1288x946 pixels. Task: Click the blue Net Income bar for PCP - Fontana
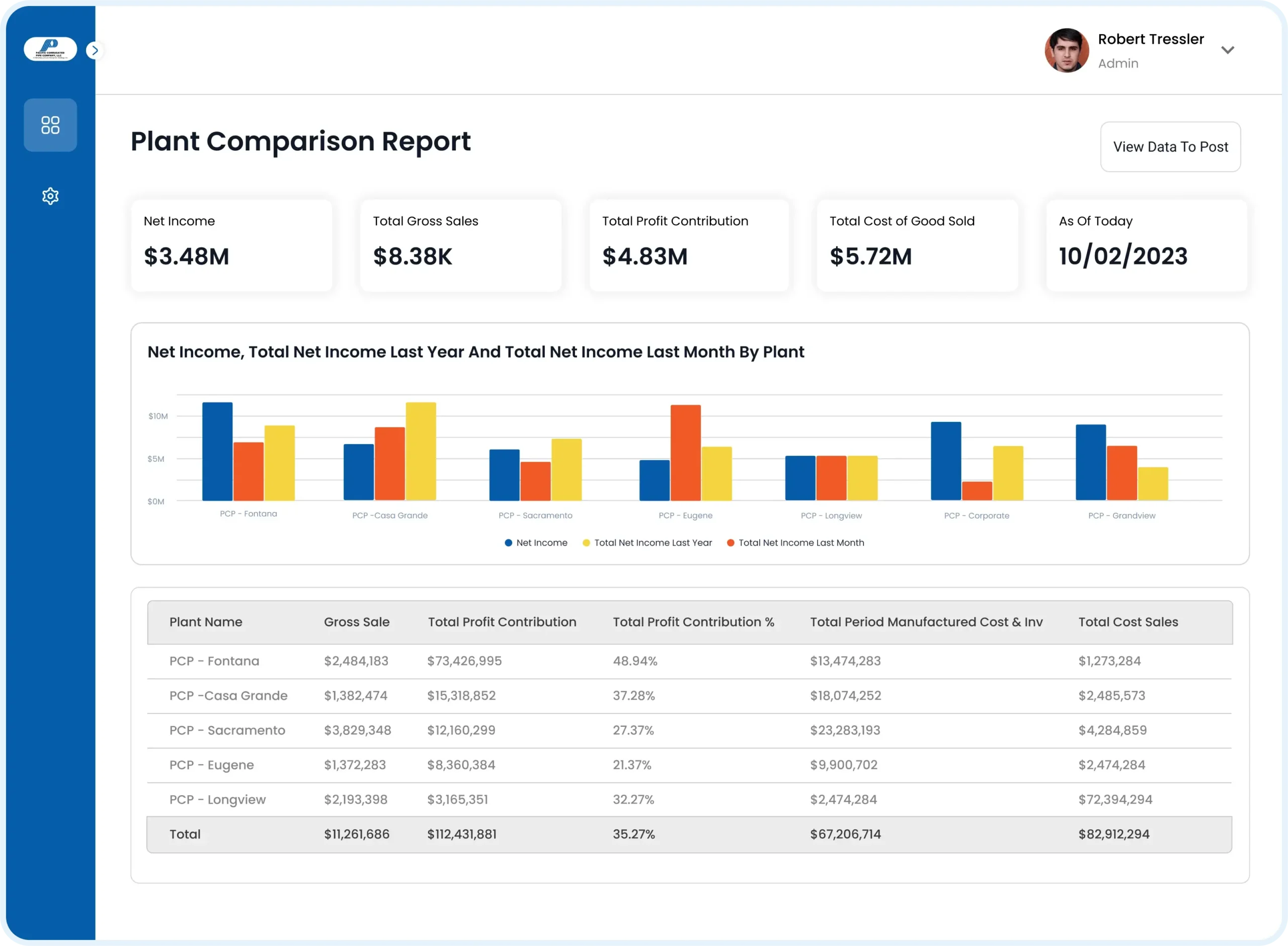coord(218,452)
